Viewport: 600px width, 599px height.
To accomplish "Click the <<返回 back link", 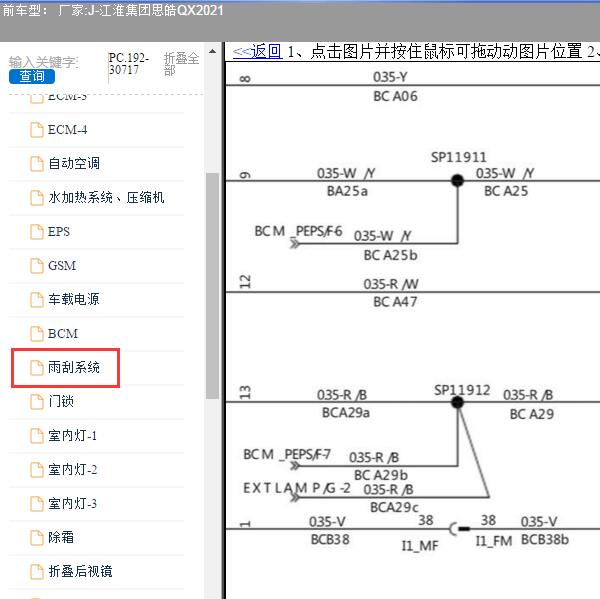I will tap(258, 51).
